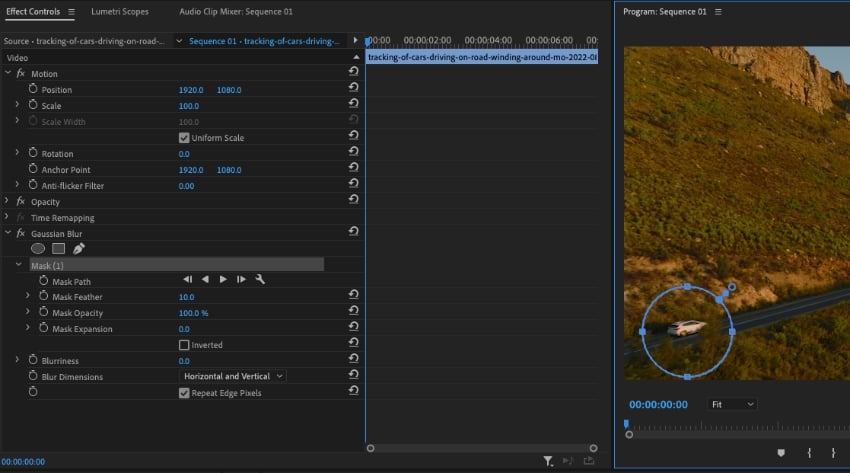Uncheck the Uniform Scale checkbox
The width and height of the screenshot is (850, 473).
tap(184, 138)
